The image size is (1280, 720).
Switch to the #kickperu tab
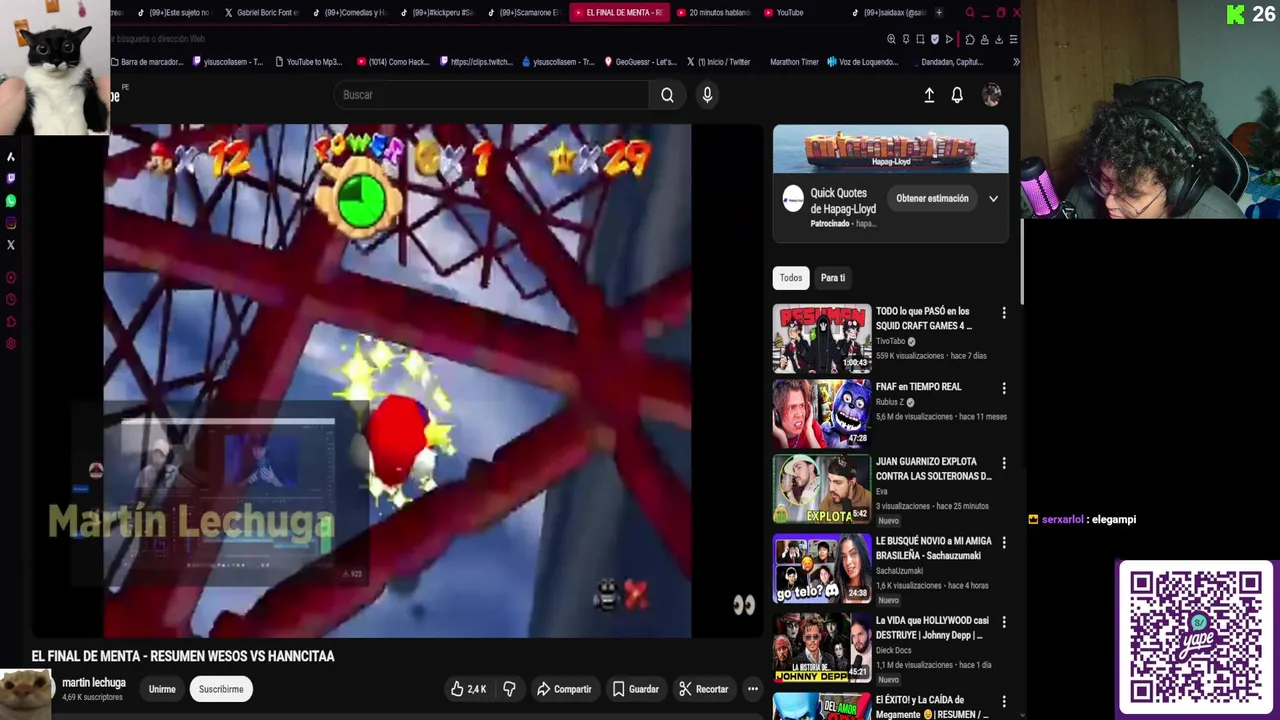[x=437, y=13]
